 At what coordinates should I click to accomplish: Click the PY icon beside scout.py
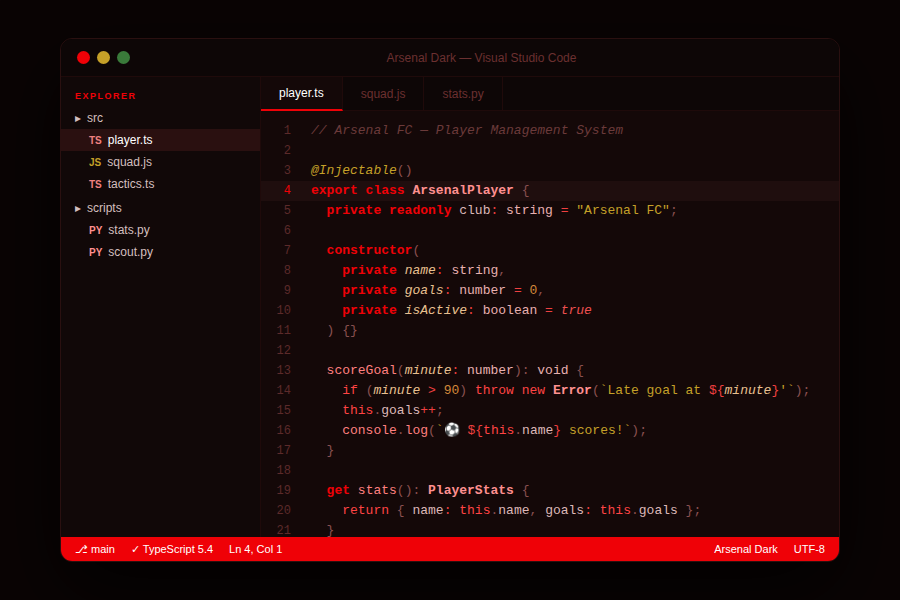96,252
